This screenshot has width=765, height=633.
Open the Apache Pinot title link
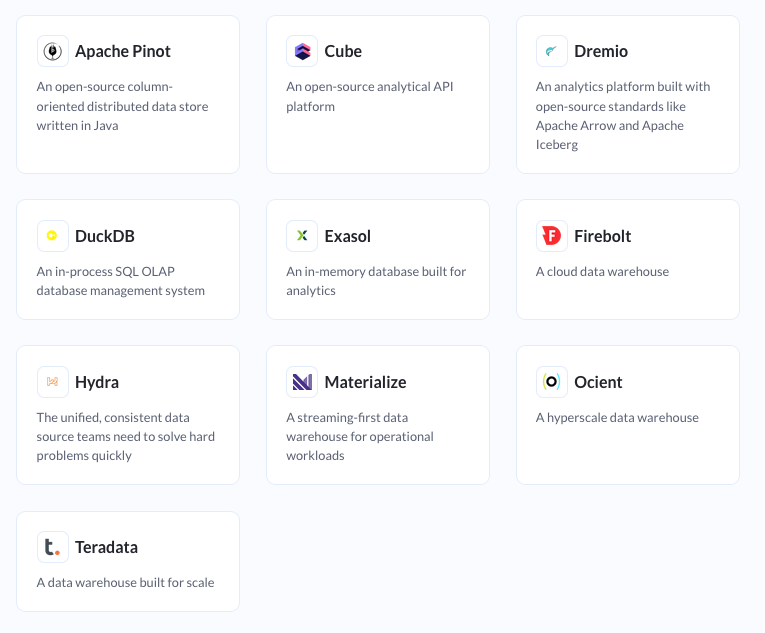pos(122,51)
